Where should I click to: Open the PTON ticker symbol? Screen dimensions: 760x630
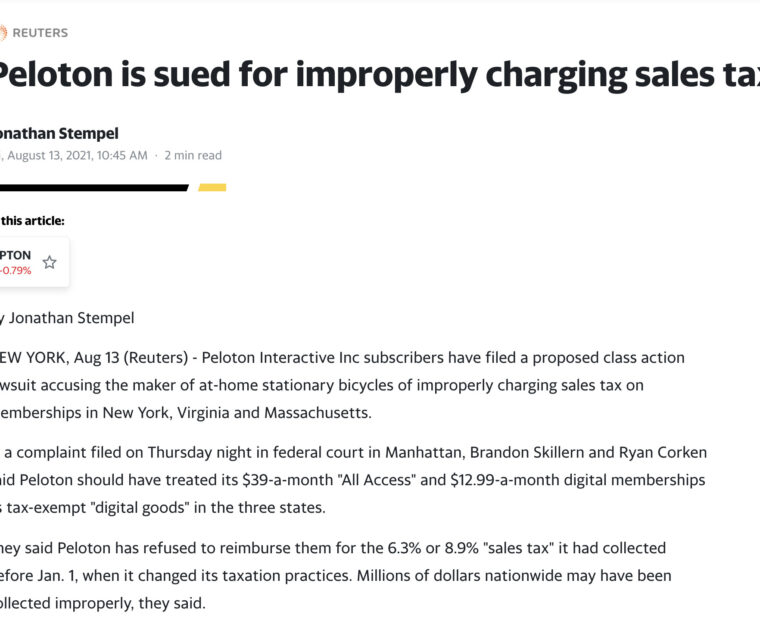click(x=16, y=255)
